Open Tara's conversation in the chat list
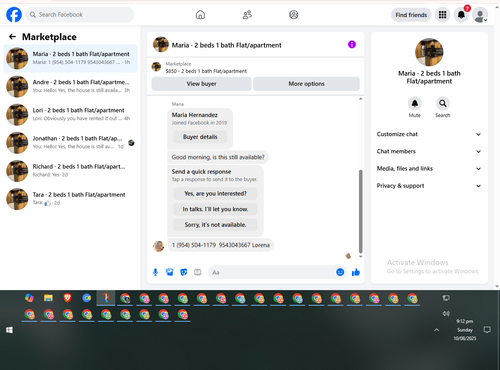The height and width of the screenshot is (370, 500). (x=70, y=199)
